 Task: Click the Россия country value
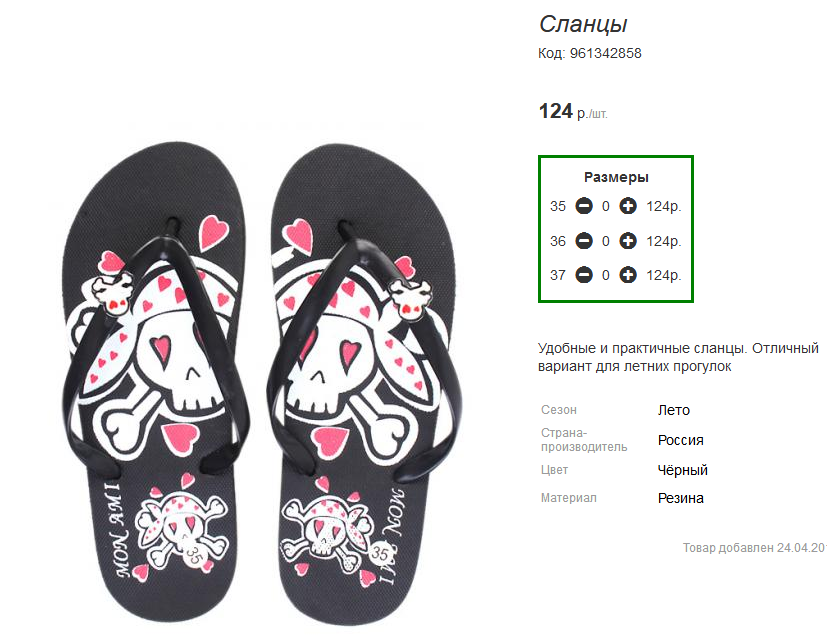click(680, 440)
